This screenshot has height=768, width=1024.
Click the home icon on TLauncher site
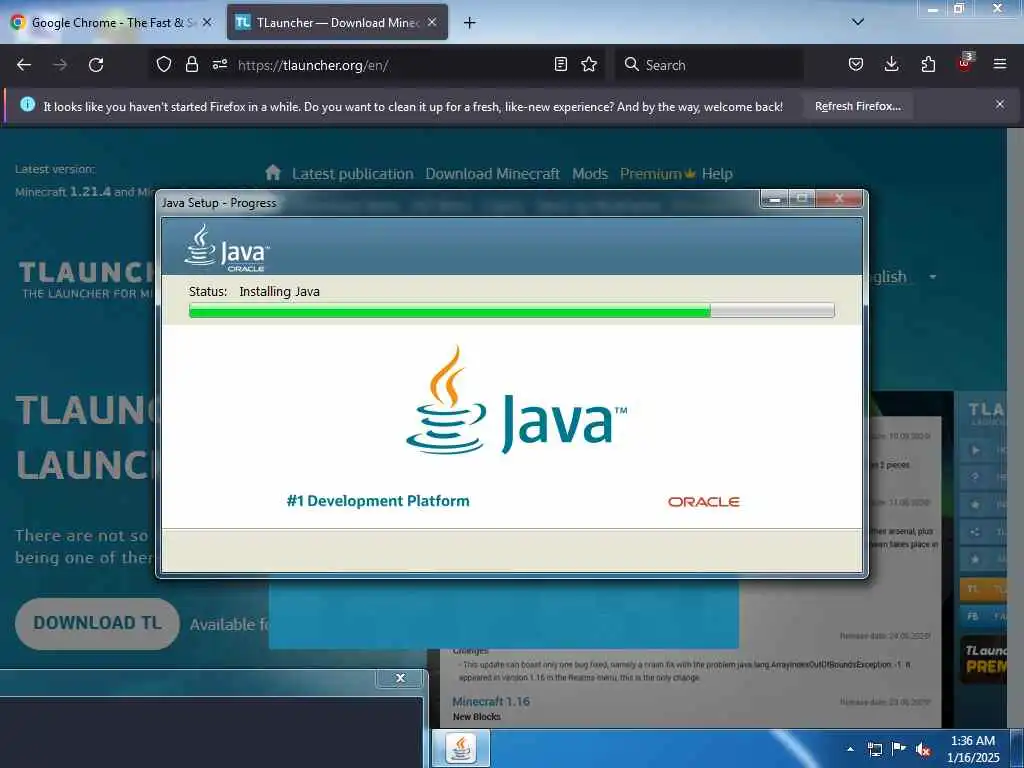(273, 172)
